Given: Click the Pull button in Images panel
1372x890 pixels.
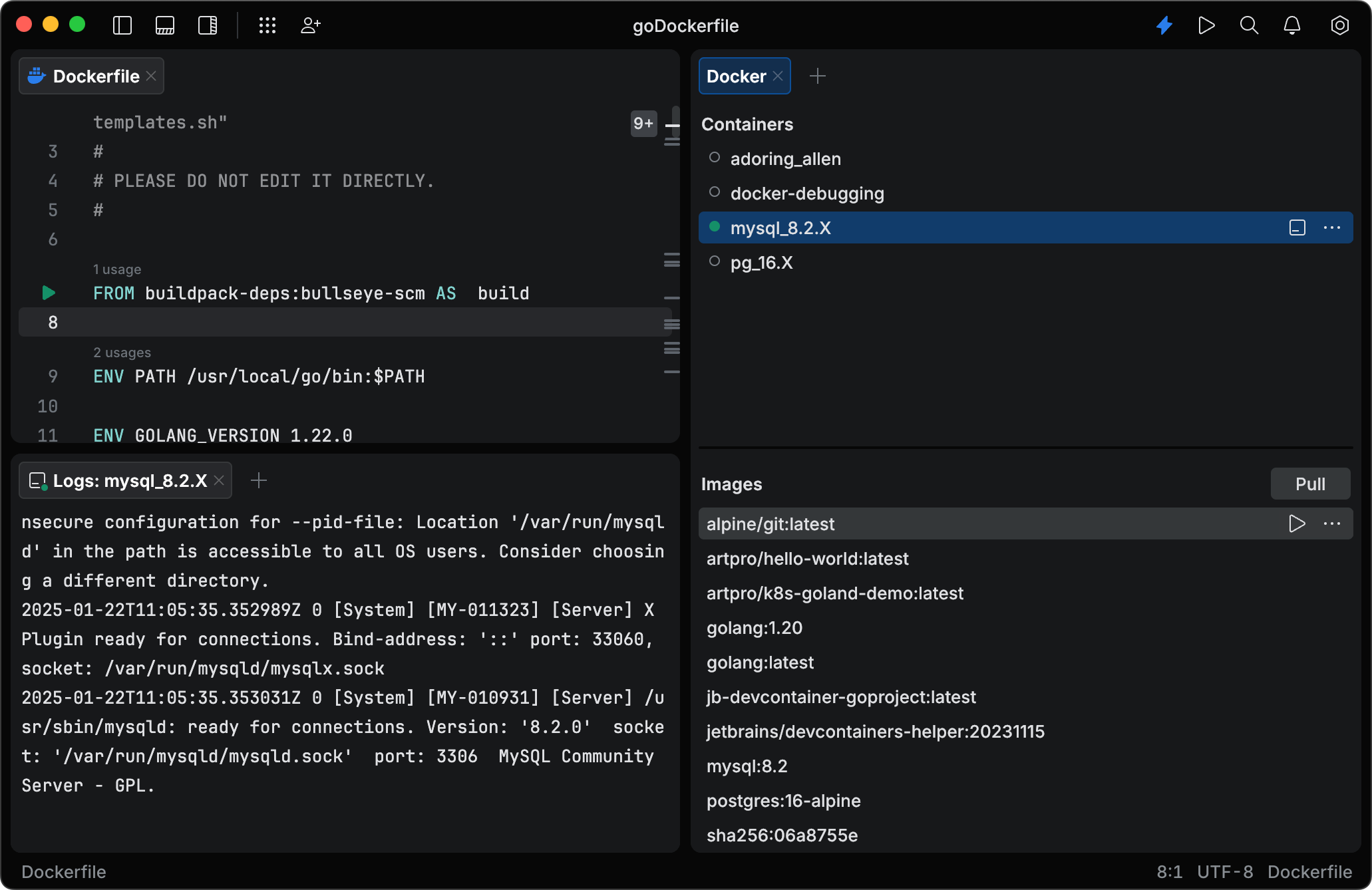Looking at the screenshot, I should [x=1309, y=484].
